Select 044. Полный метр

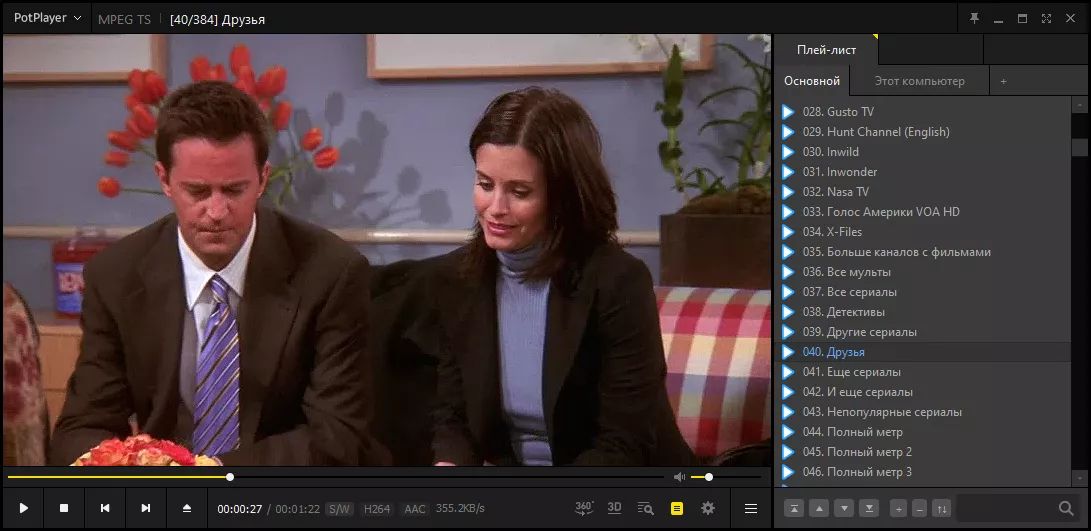pos(922,432)
